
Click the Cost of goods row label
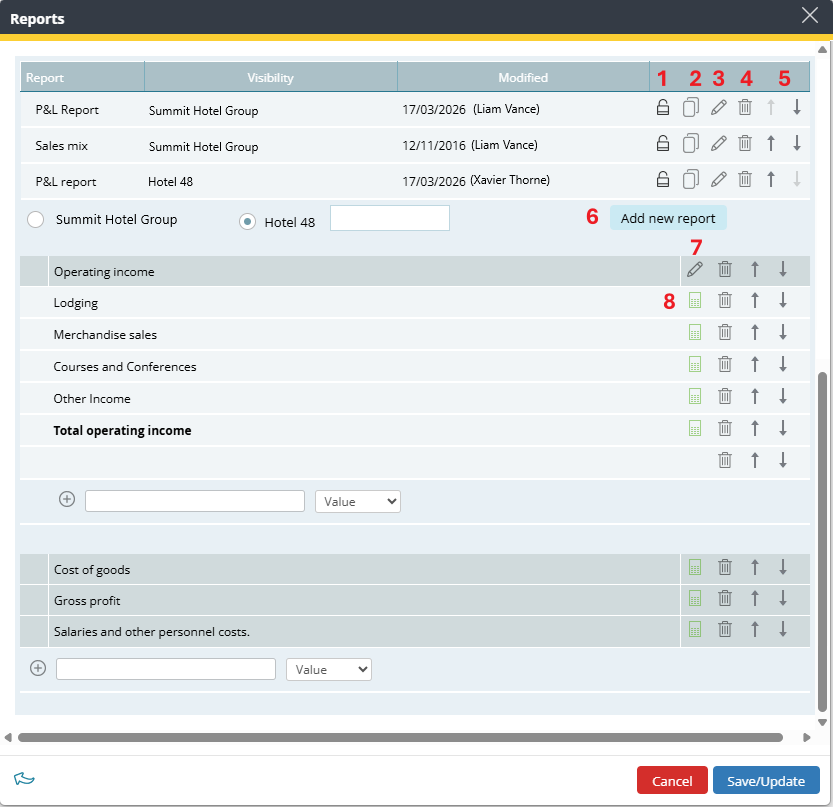coord(92,570)
